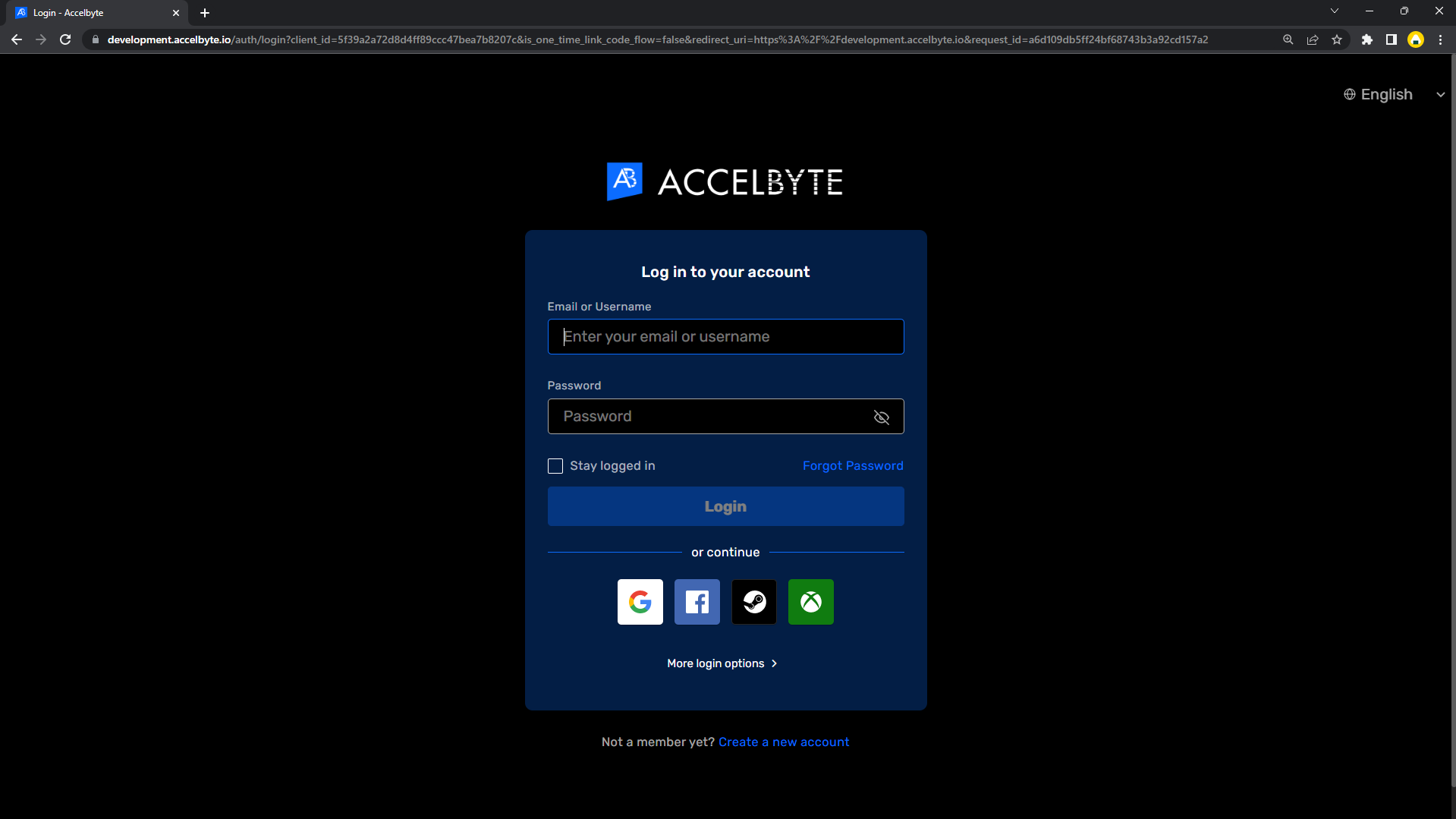
Task: Click the 'Stay logged in' label
Action: [612, 465]
